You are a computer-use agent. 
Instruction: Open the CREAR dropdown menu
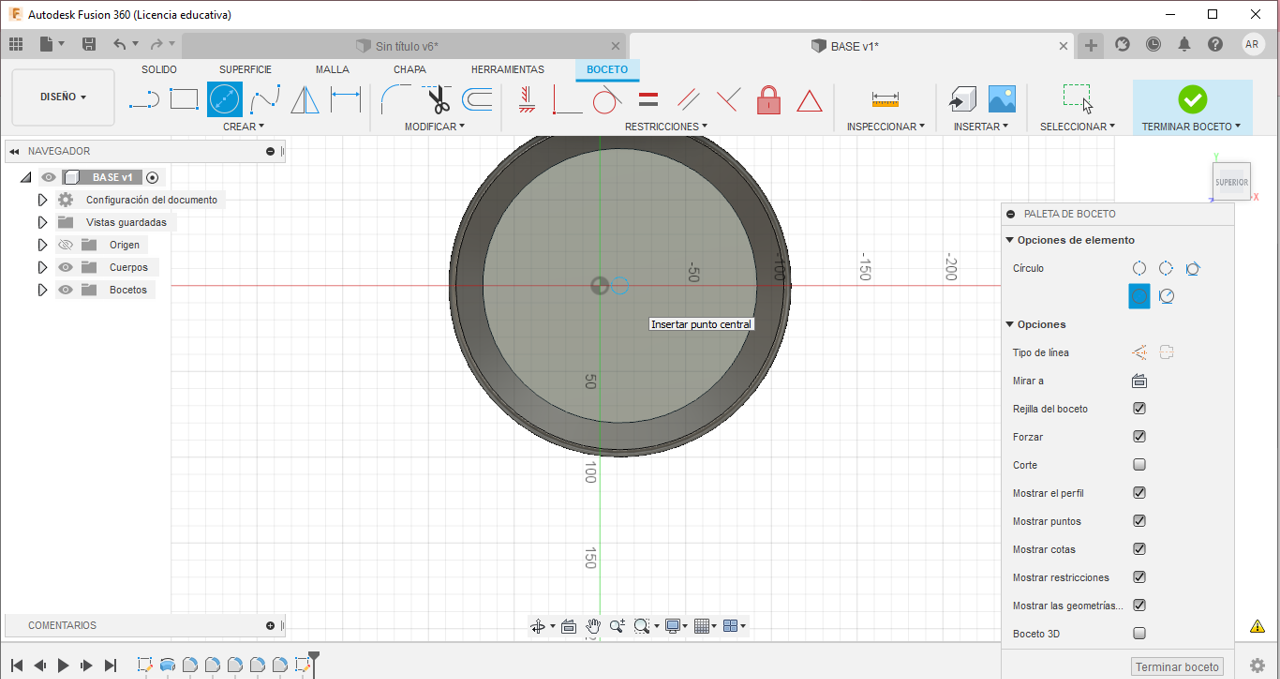(244, 127)
